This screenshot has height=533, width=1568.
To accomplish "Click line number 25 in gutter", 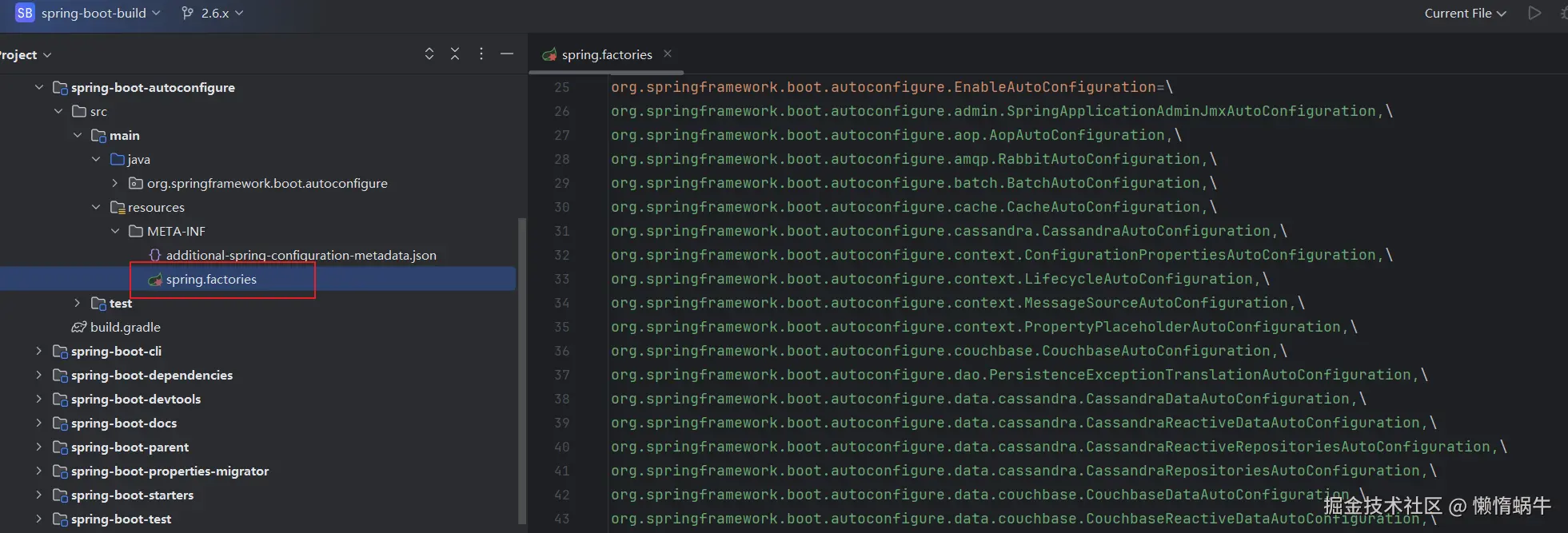I will coord(562,87).
